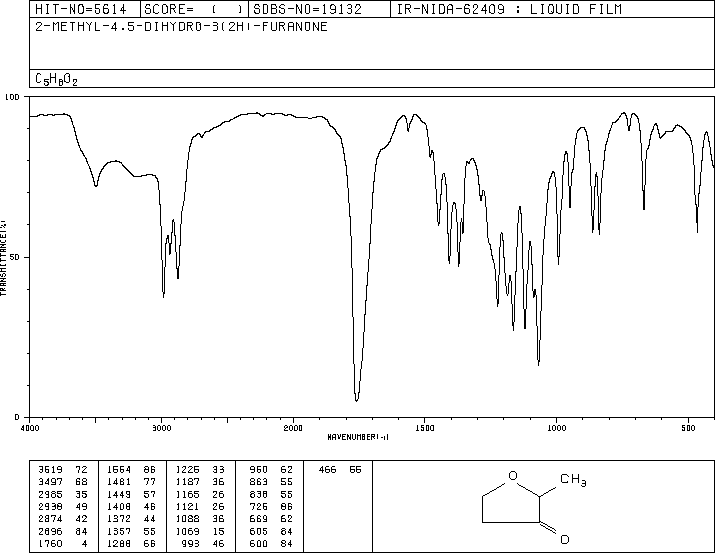Select the SCORE= header field
Image resolution: width=715 pixels, height=553 pixels.
tap(193, 9)
